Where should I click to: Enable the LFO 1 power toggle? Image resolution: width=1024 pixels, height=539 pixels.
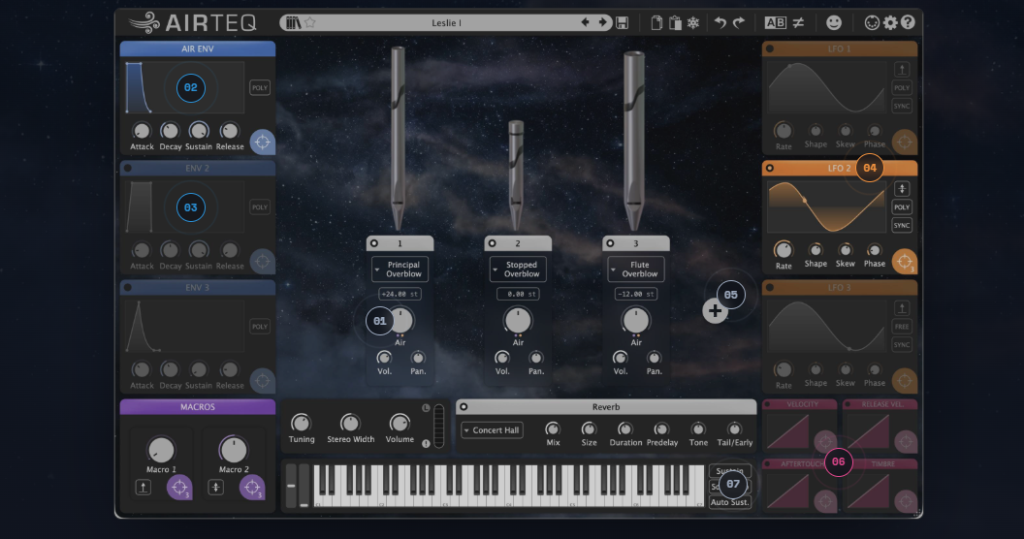[x=770, y=49]
